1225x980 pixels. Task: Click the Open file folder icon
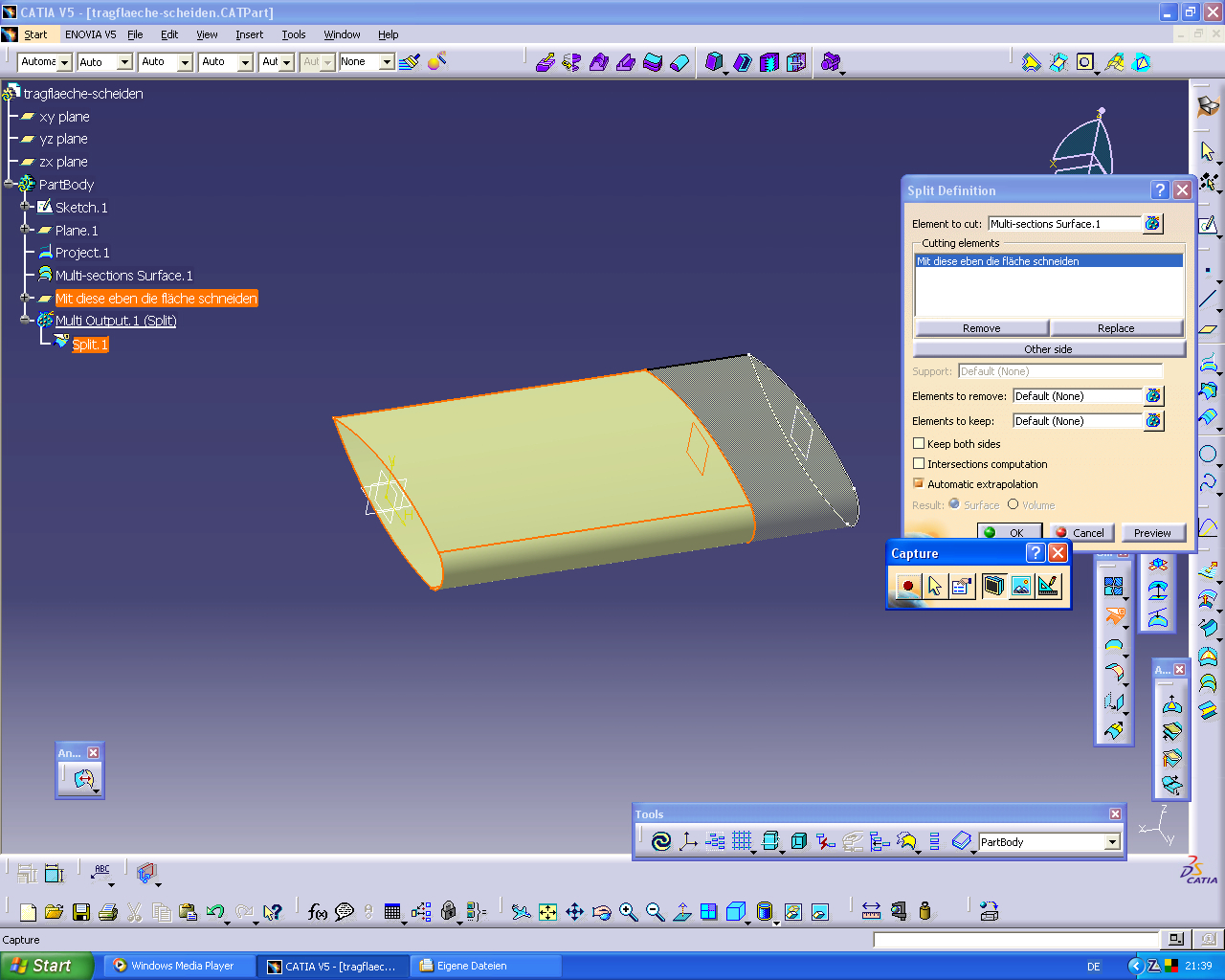click(x=54, y=912)
